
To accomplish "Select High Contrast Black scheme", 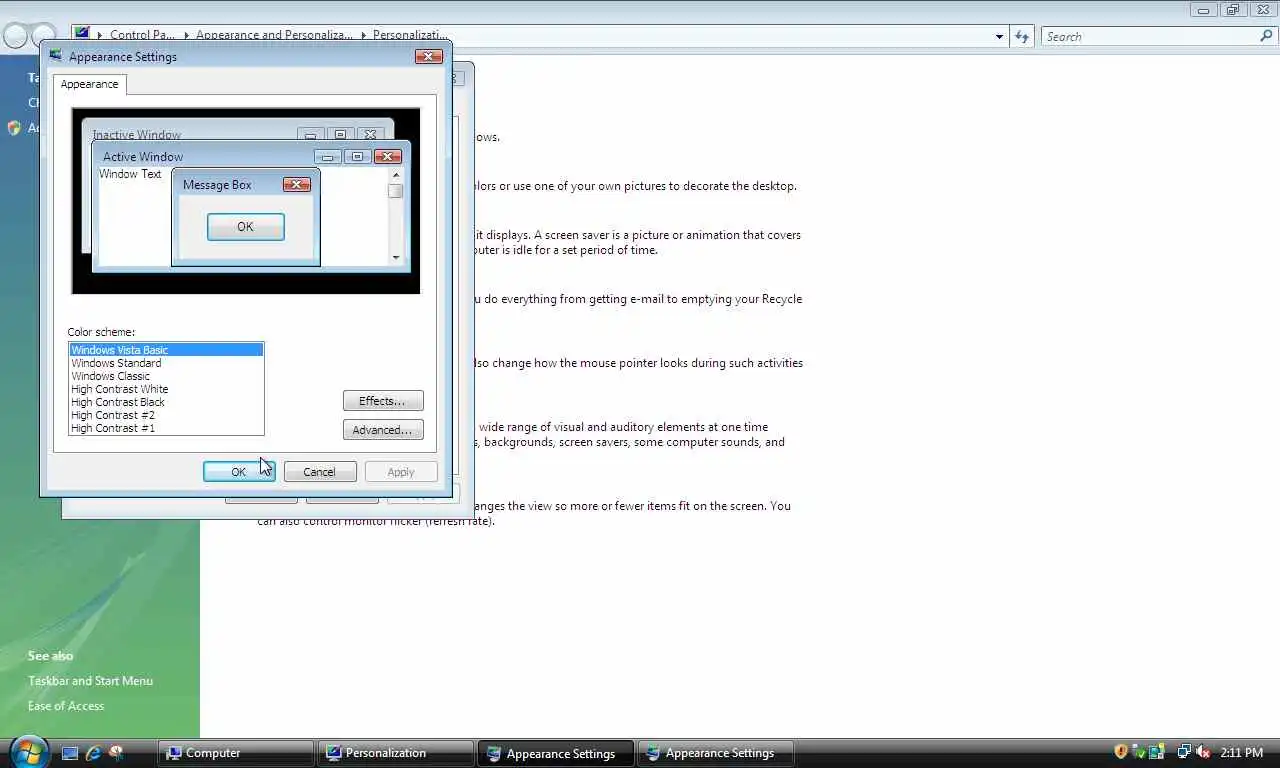I will point(166,402).
